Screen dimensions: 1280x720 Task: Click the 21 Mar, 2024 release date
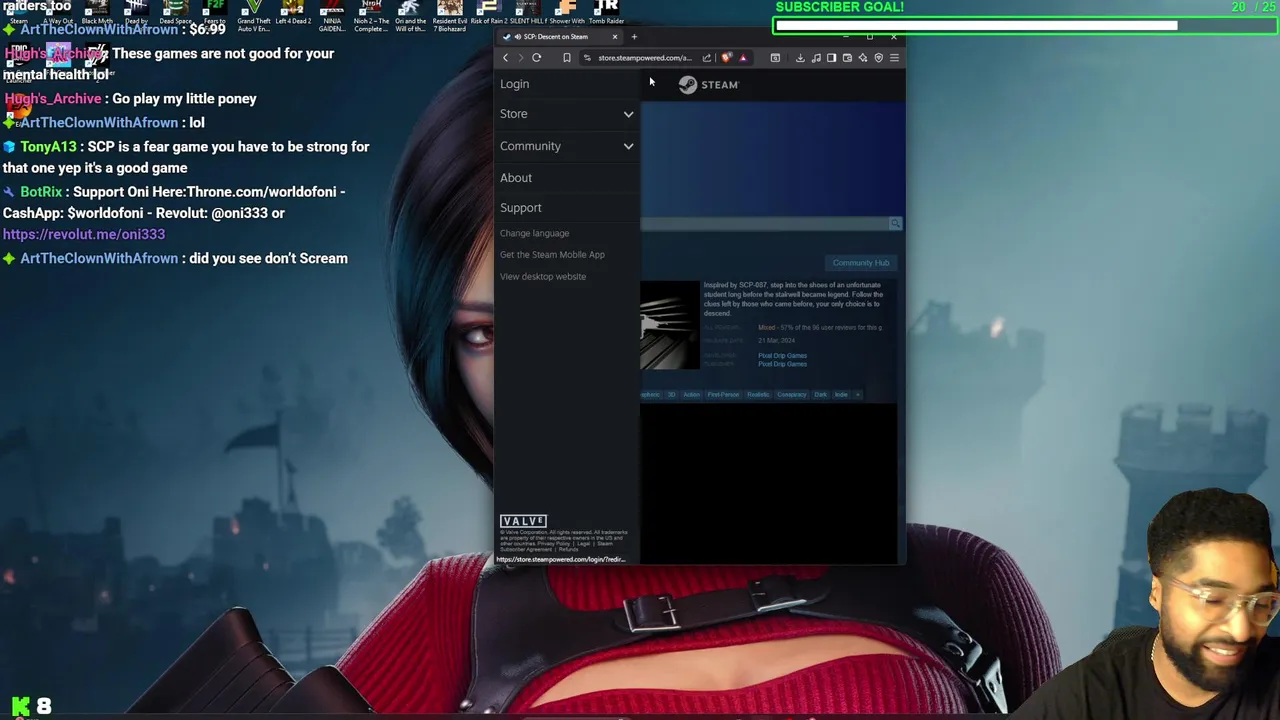pyautogui.click(x=775, y=341)
